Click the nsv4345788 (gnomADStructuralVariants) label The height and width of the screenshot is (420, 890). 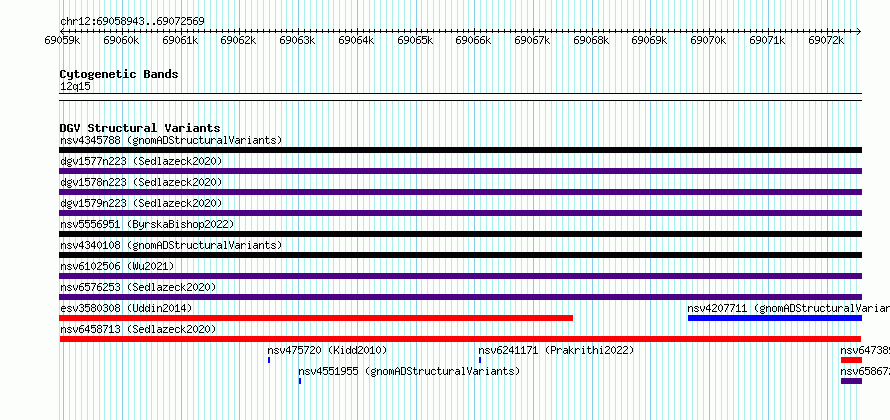[171, 140]
